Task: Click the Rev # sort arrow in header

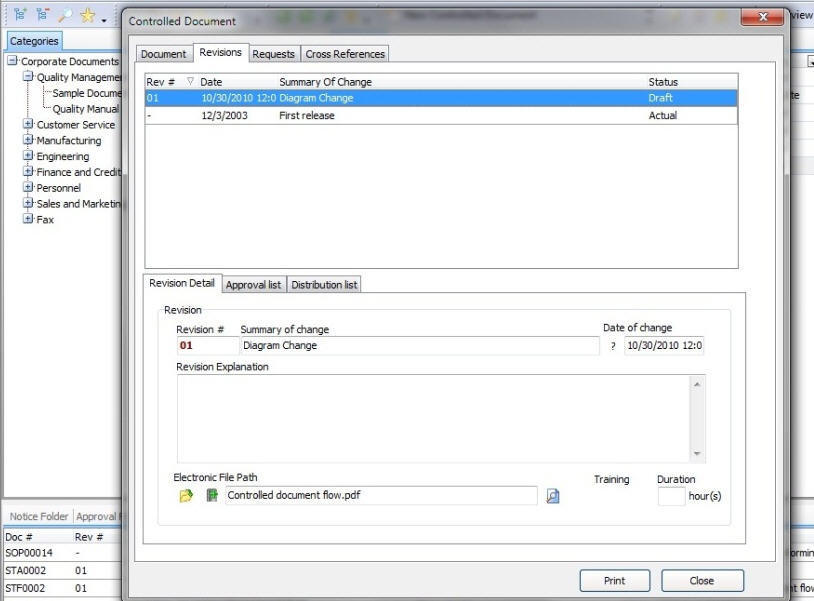Action: 190,81
